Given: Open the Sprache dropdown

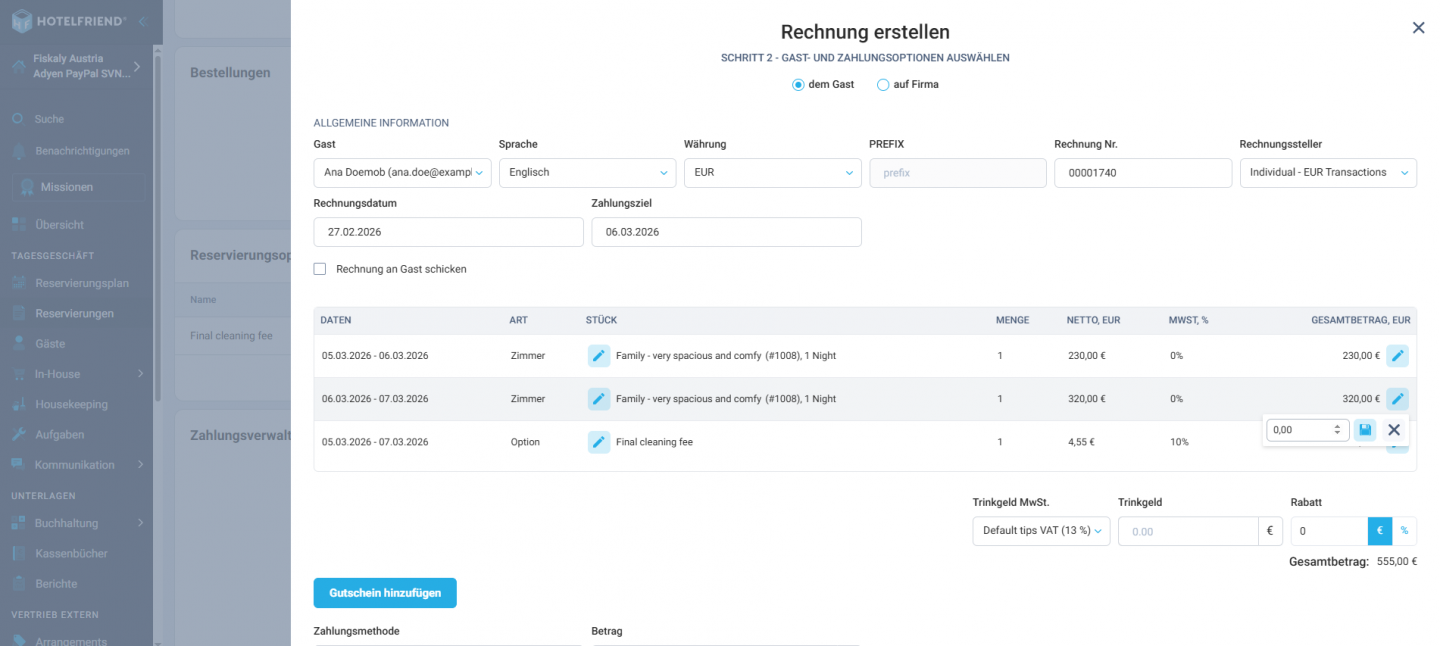Looking at the screenshot, I should (x=587, y=173).
